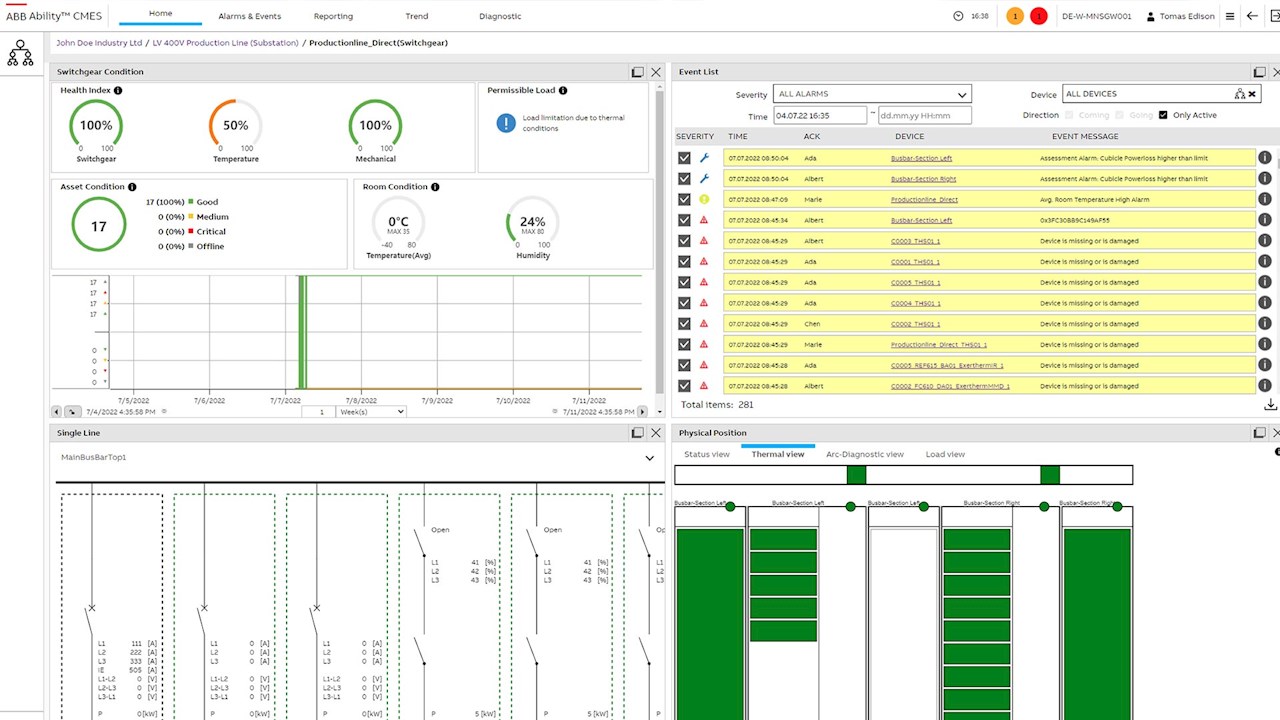
Task: Maximize the Single Line panel
Action: 637,433
